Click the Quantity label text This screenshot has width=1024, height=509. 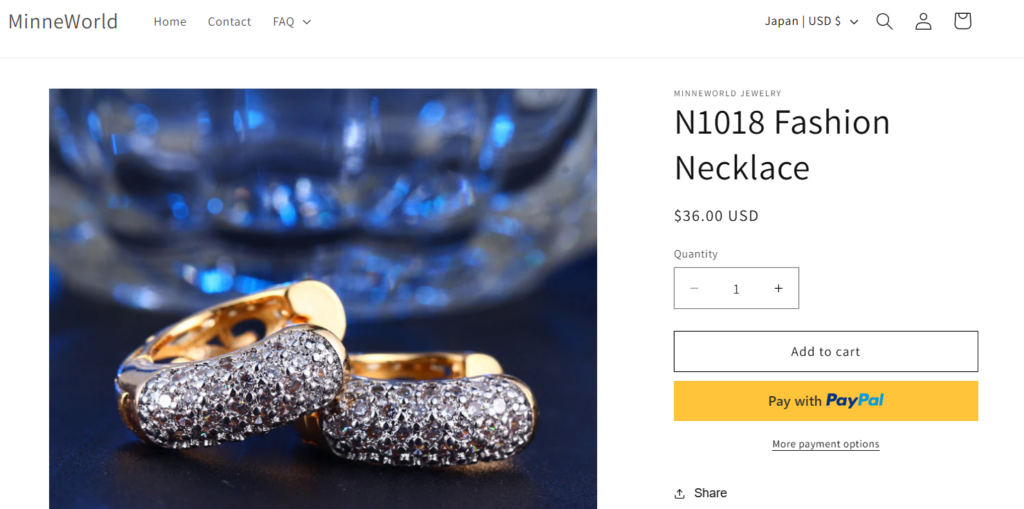[x=695, y=254]
